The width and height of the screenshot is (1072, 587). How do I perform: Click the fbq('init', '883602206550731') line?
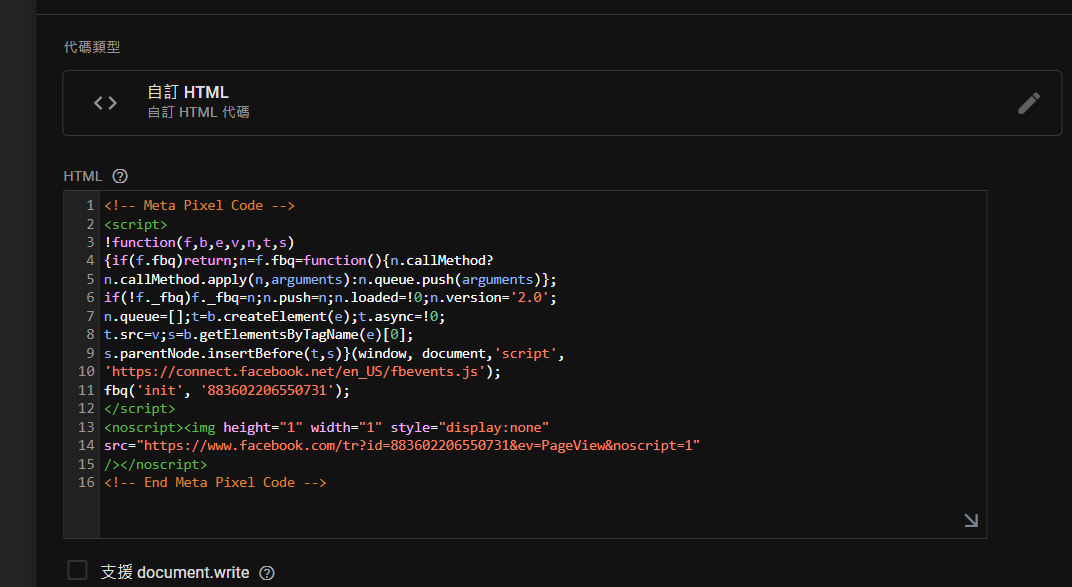tap(227, 390)
